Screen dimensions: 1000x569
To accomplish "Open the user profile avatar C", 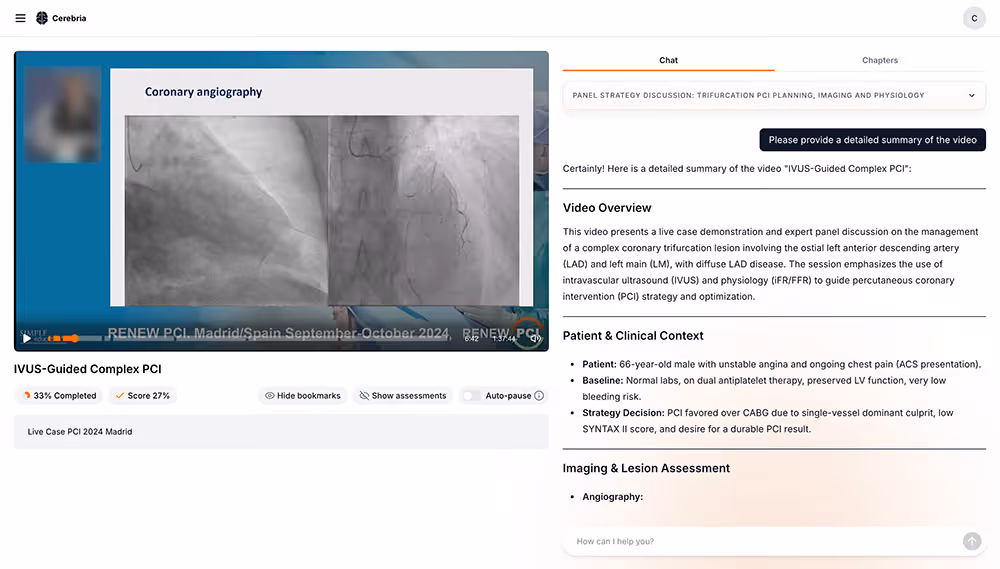I will click(974, 18).
